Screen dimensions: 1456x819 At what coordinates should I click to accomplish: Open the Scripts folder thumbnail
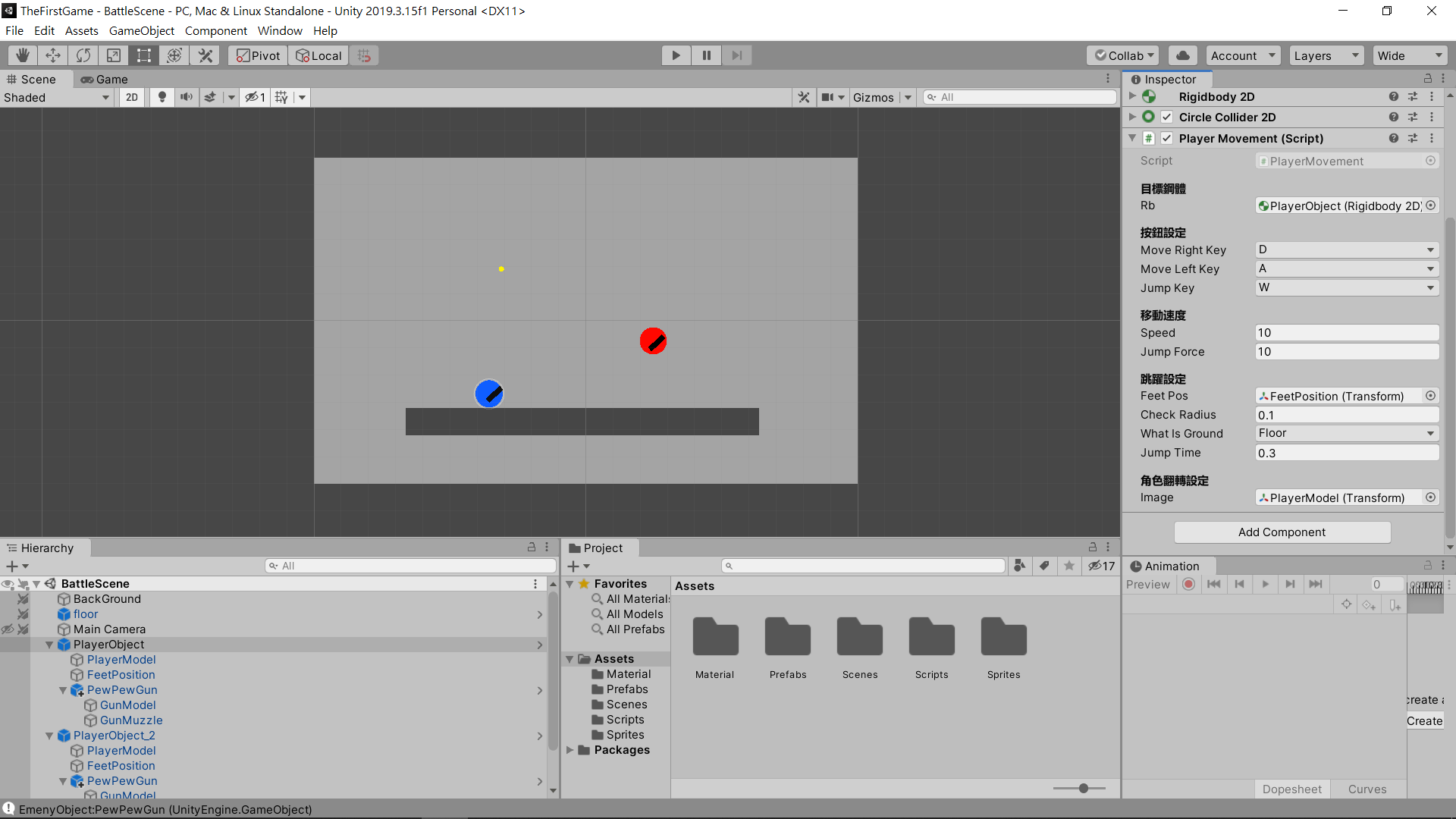click(931, 648)
